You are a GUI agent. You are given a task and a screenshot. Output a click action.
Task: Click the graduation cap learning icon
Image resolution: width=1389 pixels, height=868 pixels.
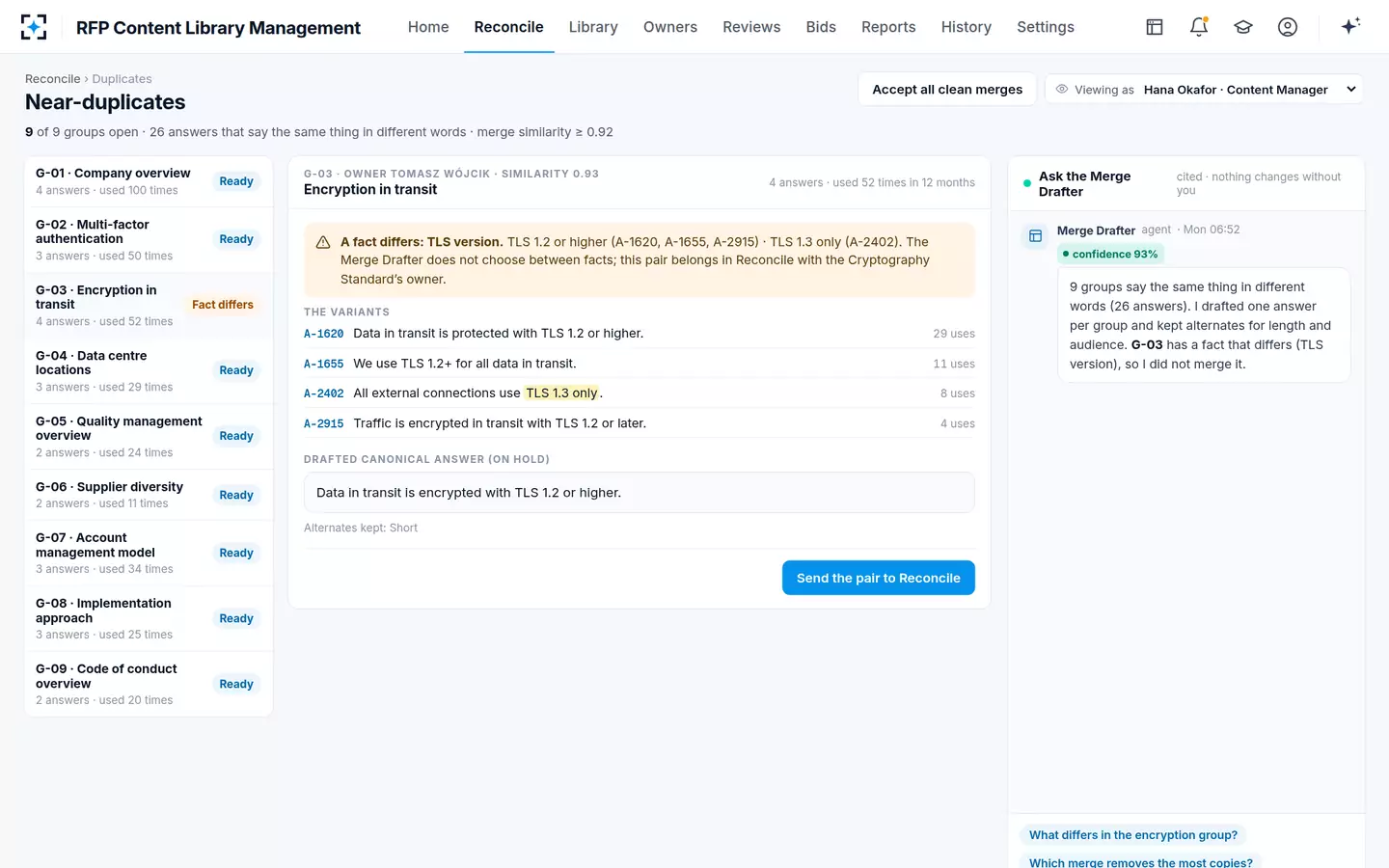(x=1243, y=27)
